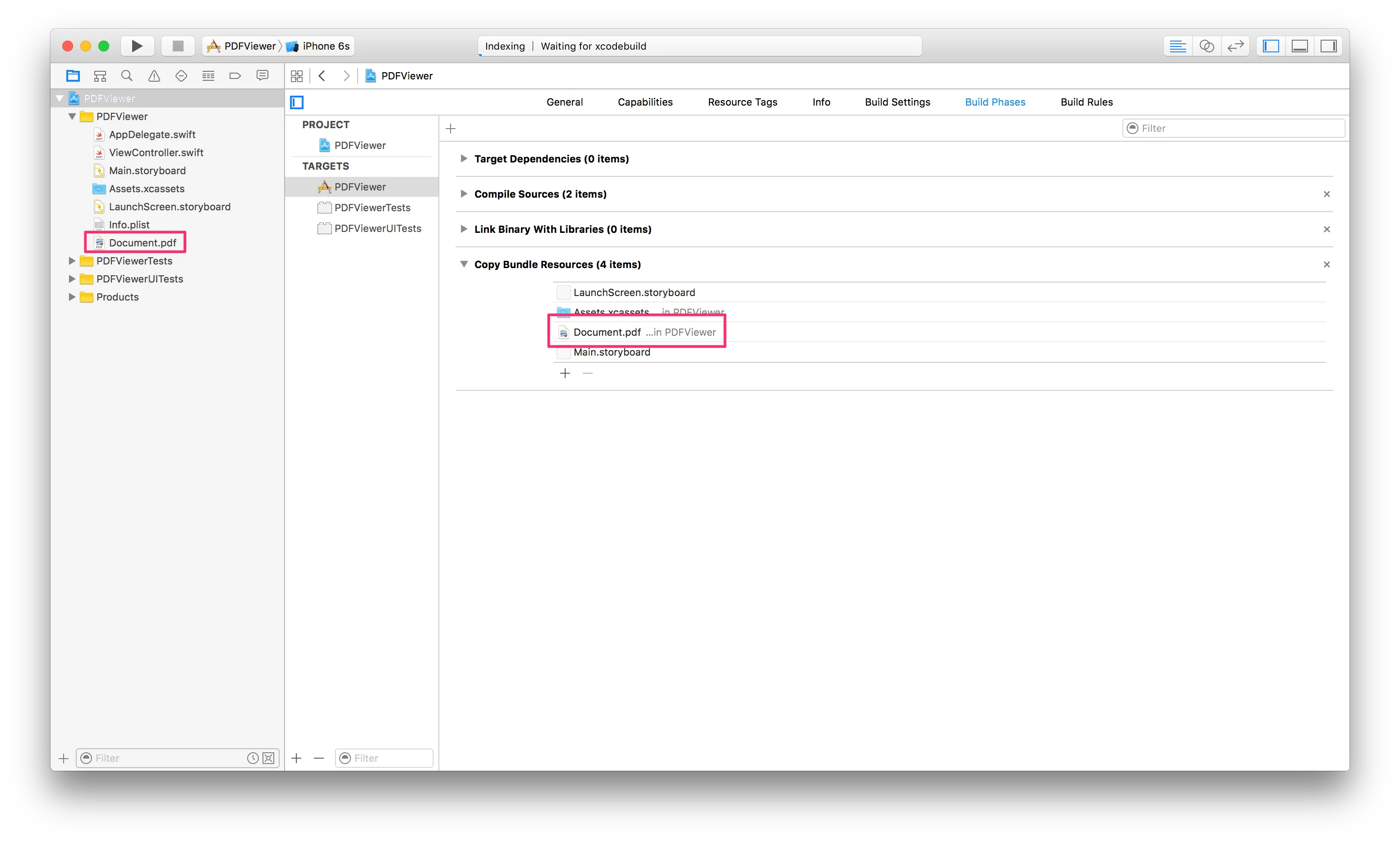This screenshot has width=1400, height=843.
Task: Show the Breakpoint navigator
Action: coord(235,75)
